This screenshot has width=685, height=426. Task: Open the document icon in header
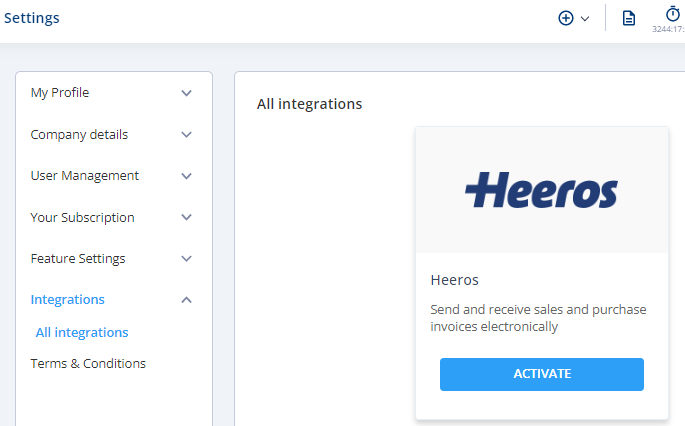click(x=629, y=18)
